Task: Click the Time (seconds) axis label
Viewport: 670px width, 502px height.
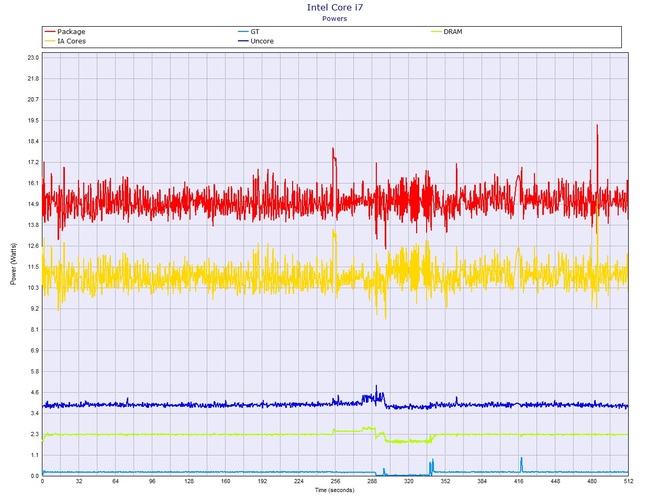Action: point(335,490)
